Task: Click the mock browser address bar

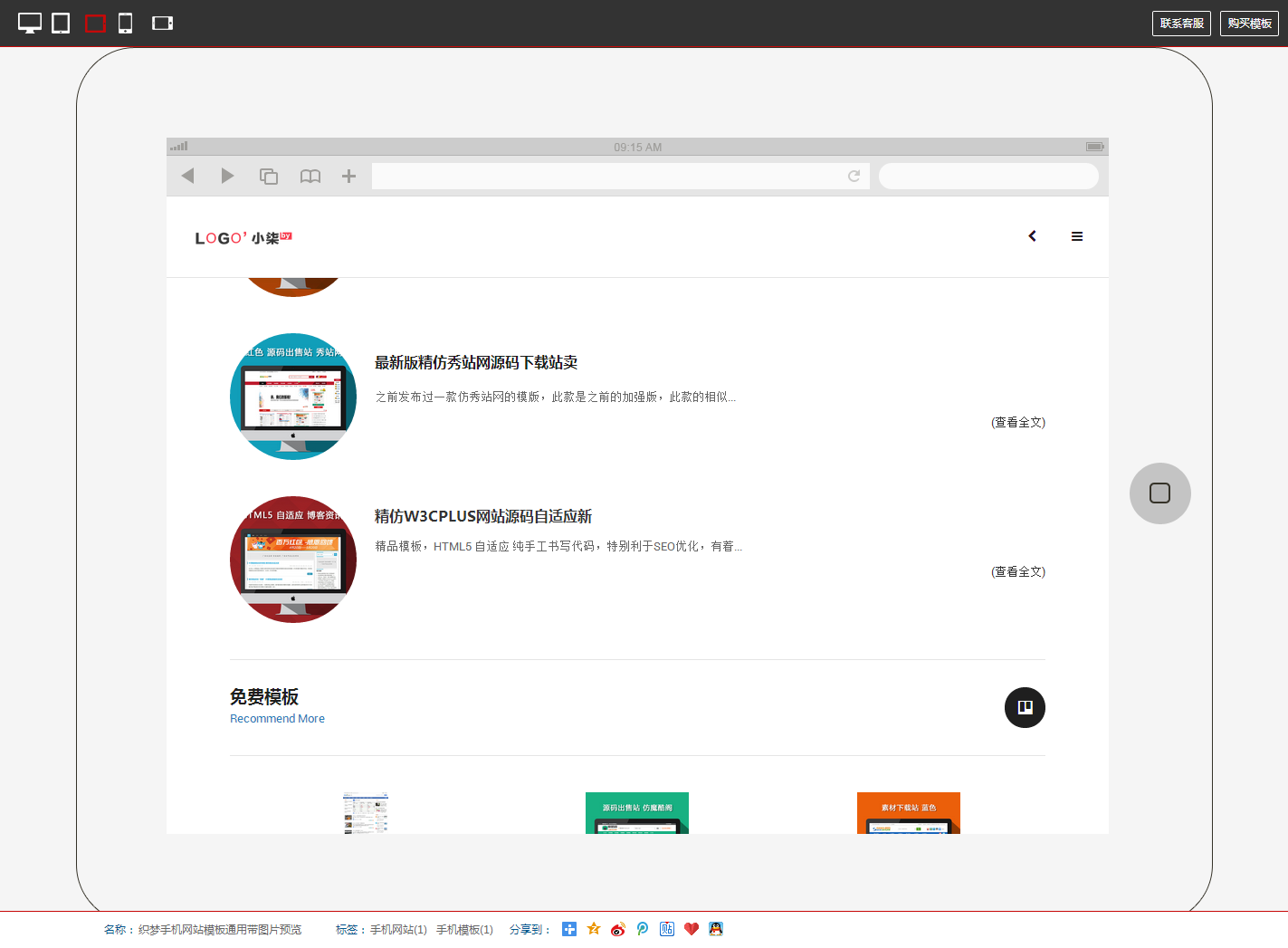Action: (608, 177)
